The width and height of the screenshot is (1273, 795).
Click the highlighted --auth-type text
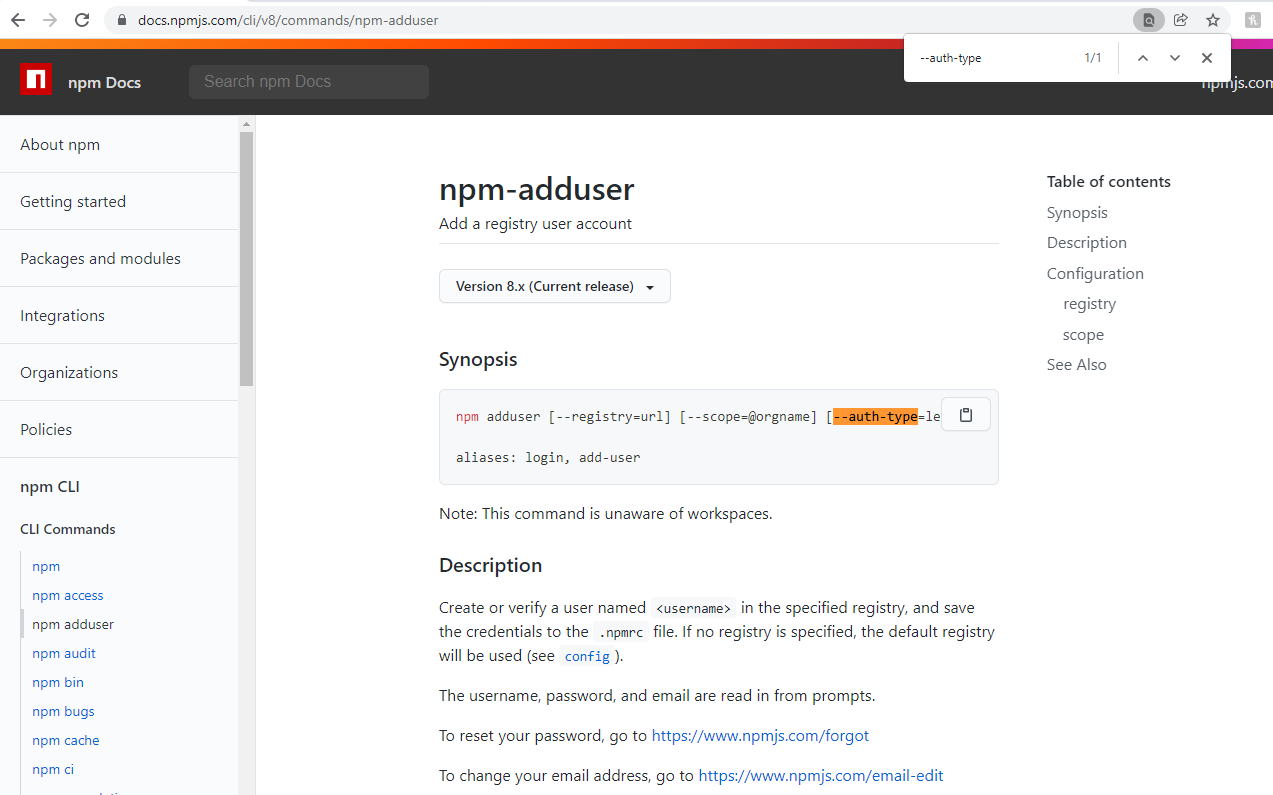(876, 416)
